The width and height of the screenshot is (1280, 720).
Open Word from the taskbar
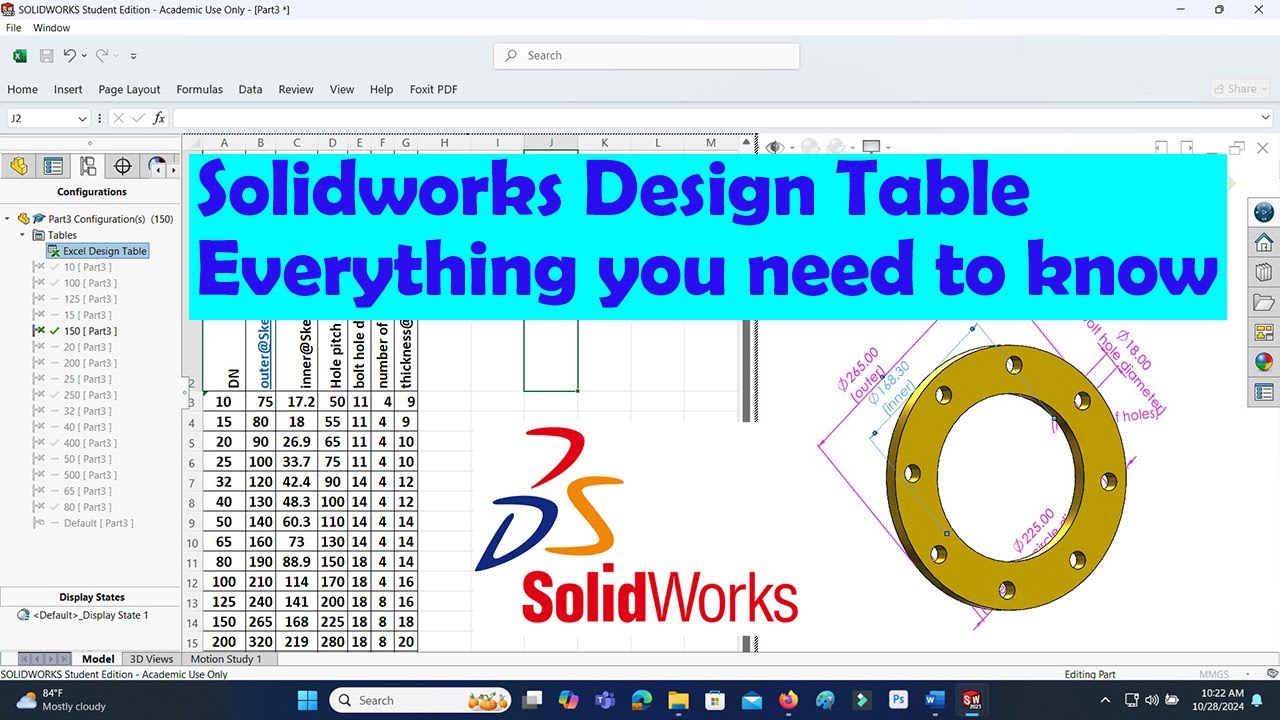[934, 700]
